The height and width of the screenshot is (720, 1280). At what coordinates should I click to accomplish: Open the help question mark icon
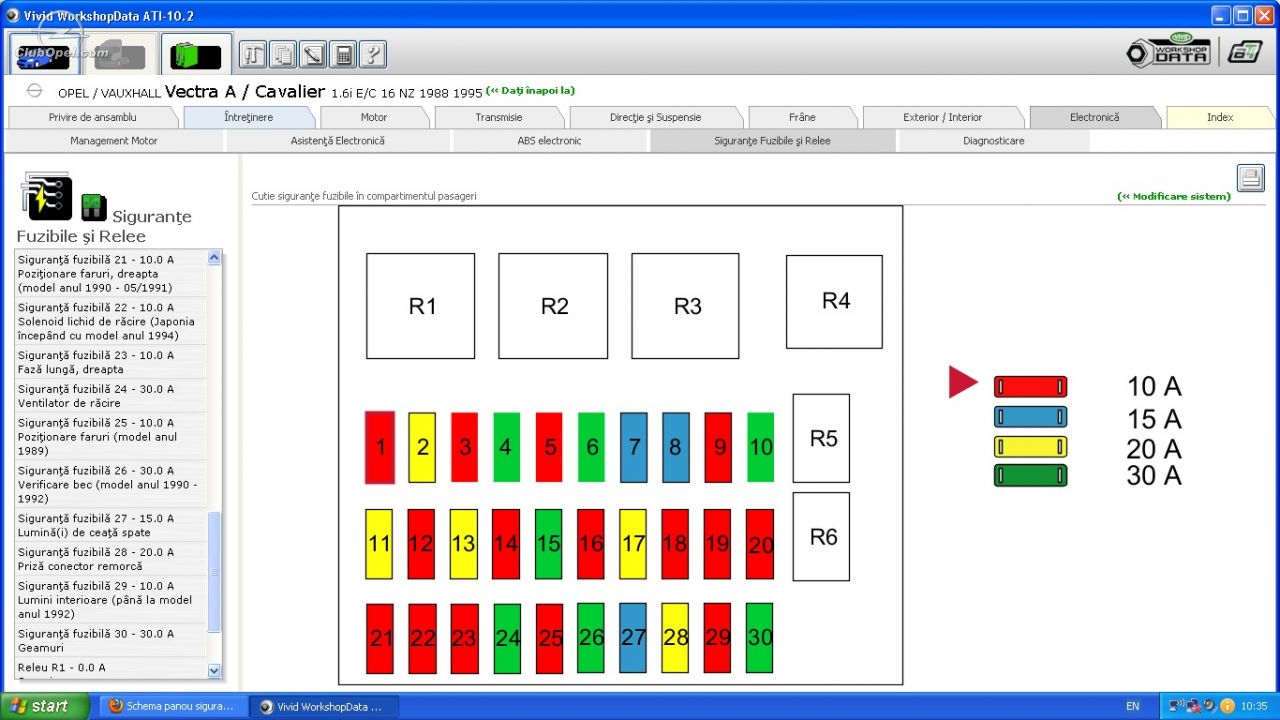click(x=373, y=55)
